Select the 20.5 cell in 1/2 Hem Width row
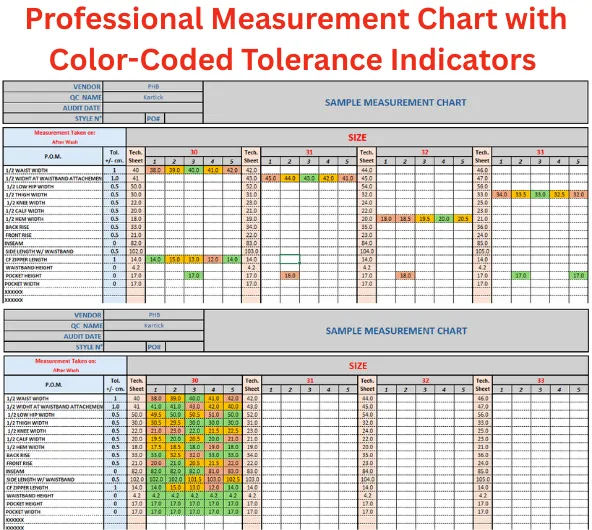Image resolution: width=592 pixels, height=530 pixels. point(462,219)
